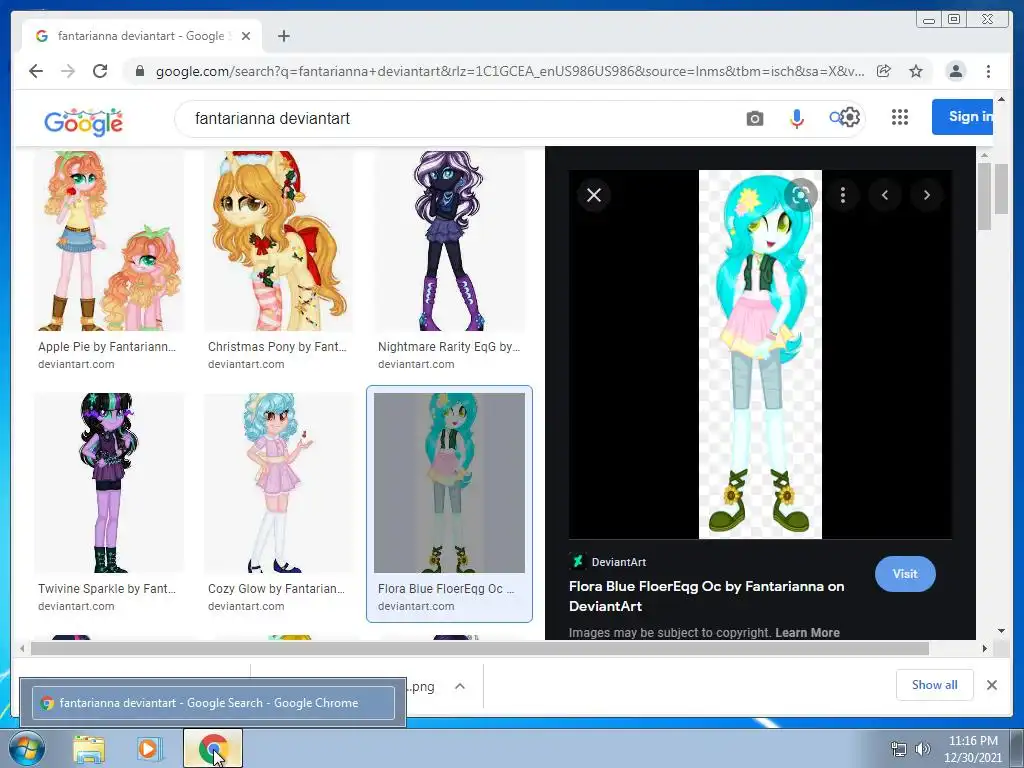Reload the current page
The width and height of the screenshot is (1024, 768).
point(100,71)
